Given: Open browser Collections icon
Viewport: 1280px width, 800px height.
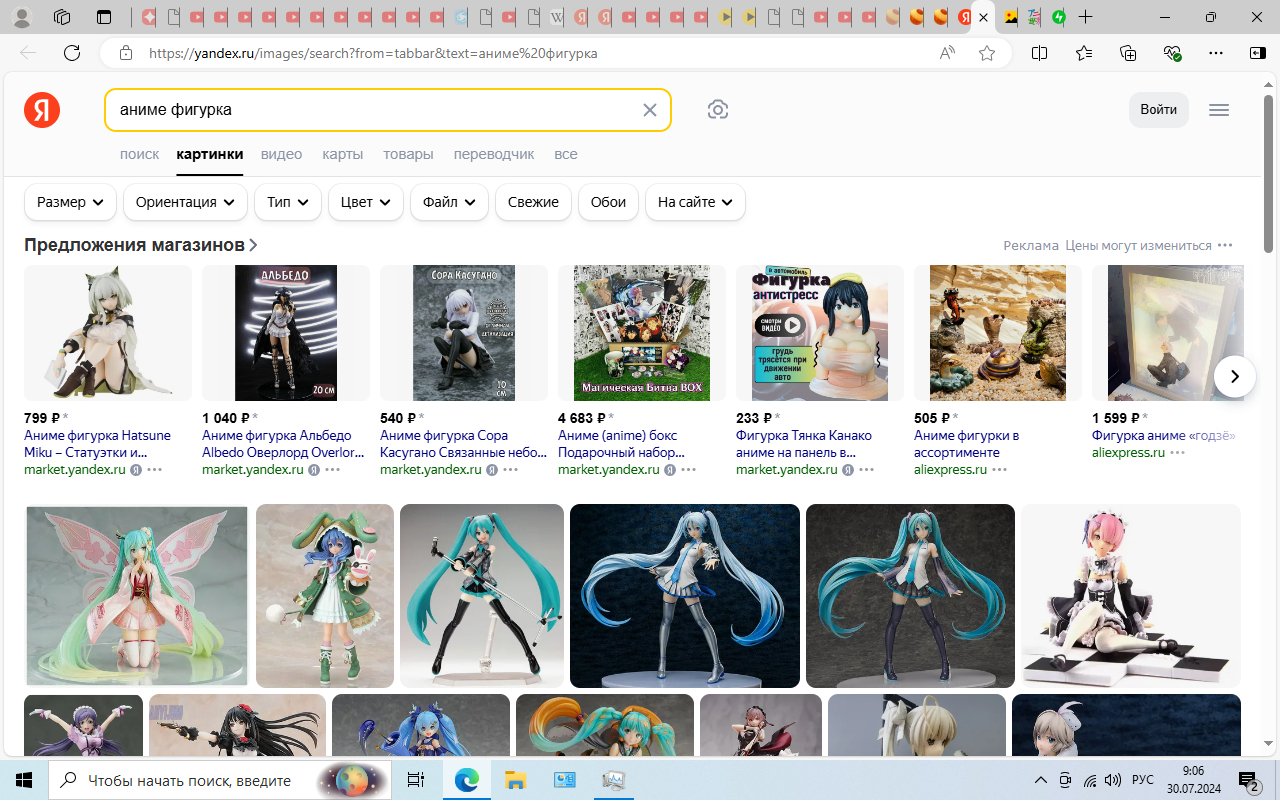Looking at the screenshot, I should tap(1129, 53).
